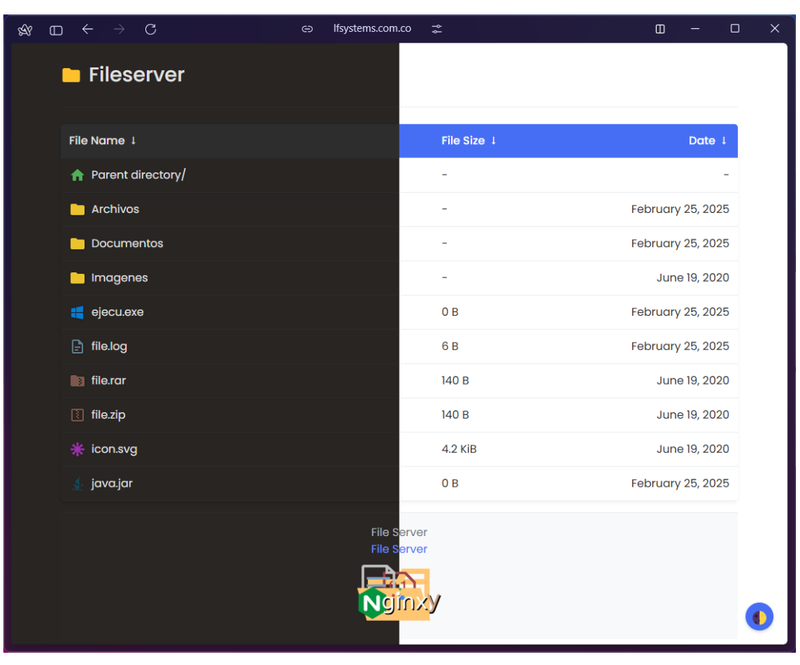Viewport: 800px width, 665px height.
Task: Click the Nginxy logo image
Action: pos(399,592)
